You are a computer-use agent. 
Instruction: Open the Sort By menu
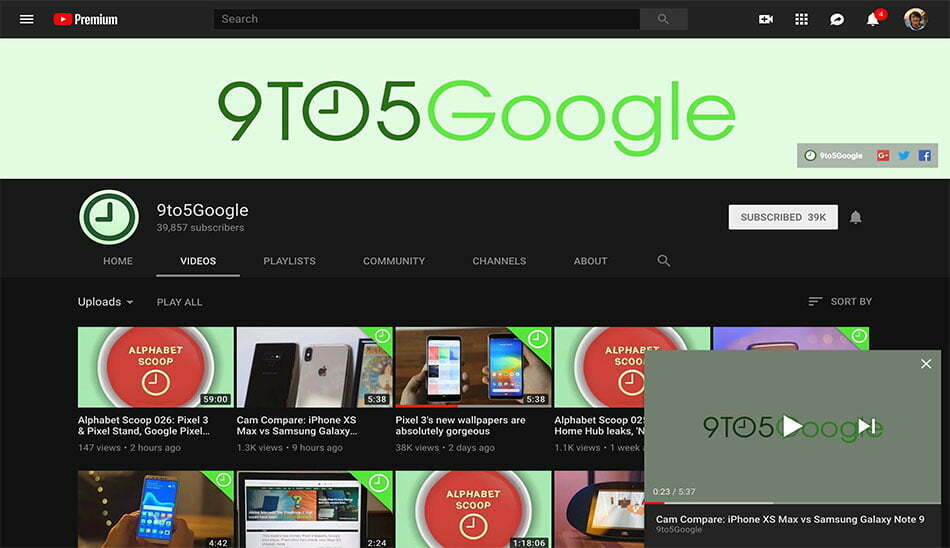pyautogui.click(x=840, y=301)
